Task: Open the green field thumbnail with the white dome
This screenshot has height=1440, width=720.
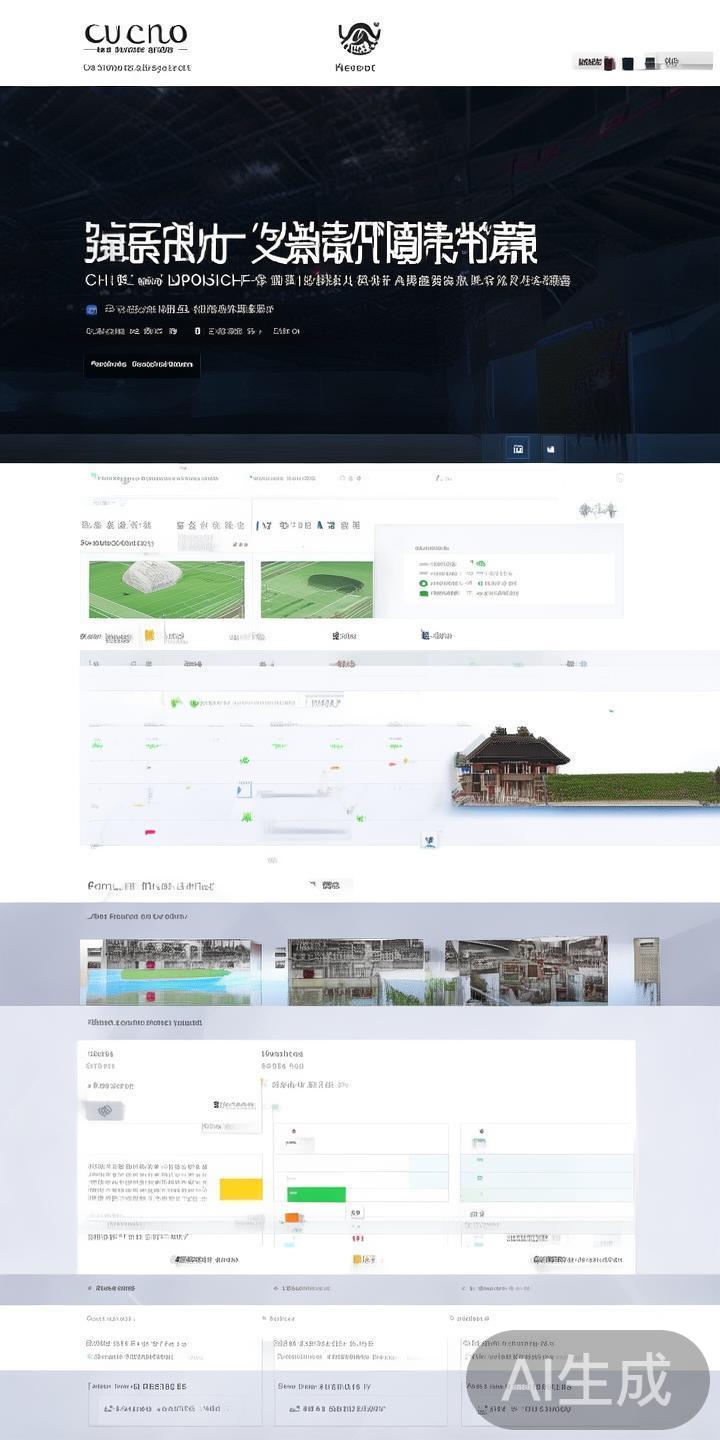Action: pyautogui.click(x=166, y=589)
